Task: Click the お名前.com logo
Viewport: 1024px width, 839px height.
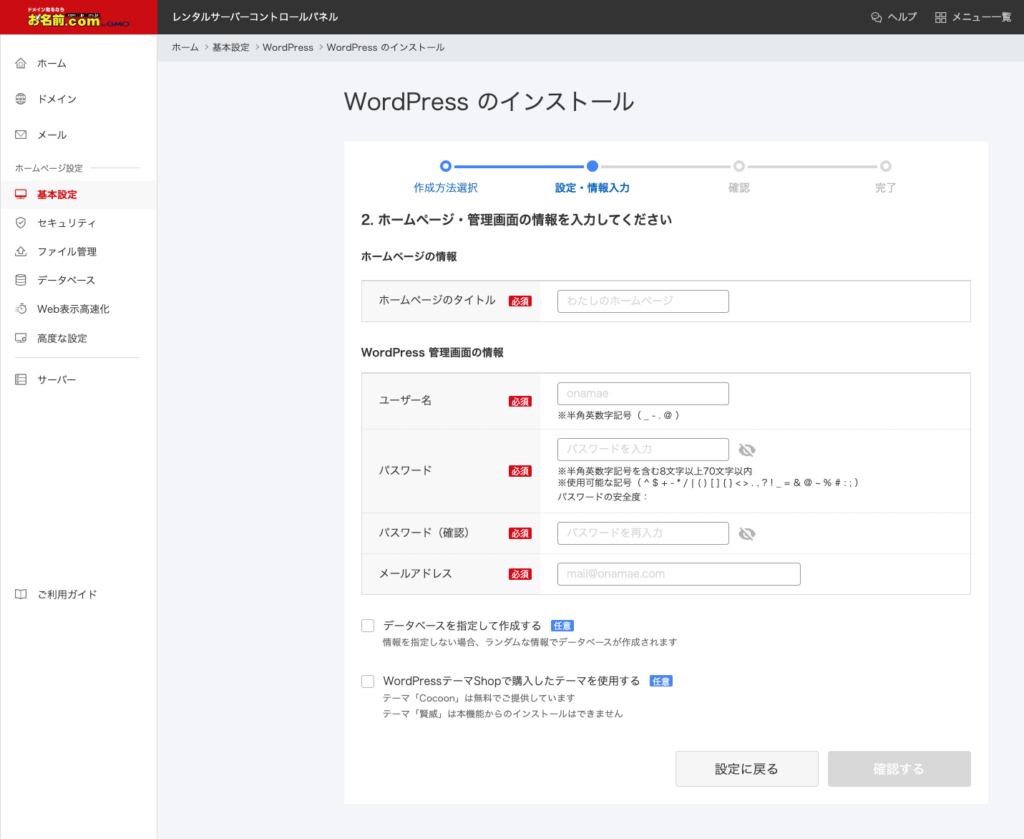Action: click(78, 18)
